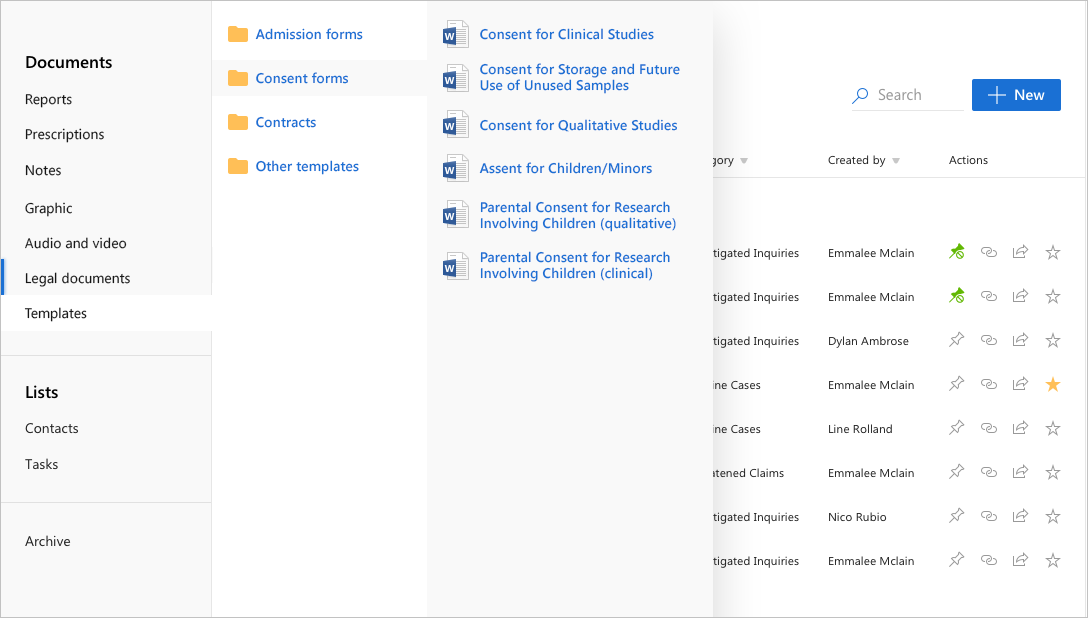Open the Created by filter dropdown
This screenshot has width=1088, height=618.
coord(897,160)
